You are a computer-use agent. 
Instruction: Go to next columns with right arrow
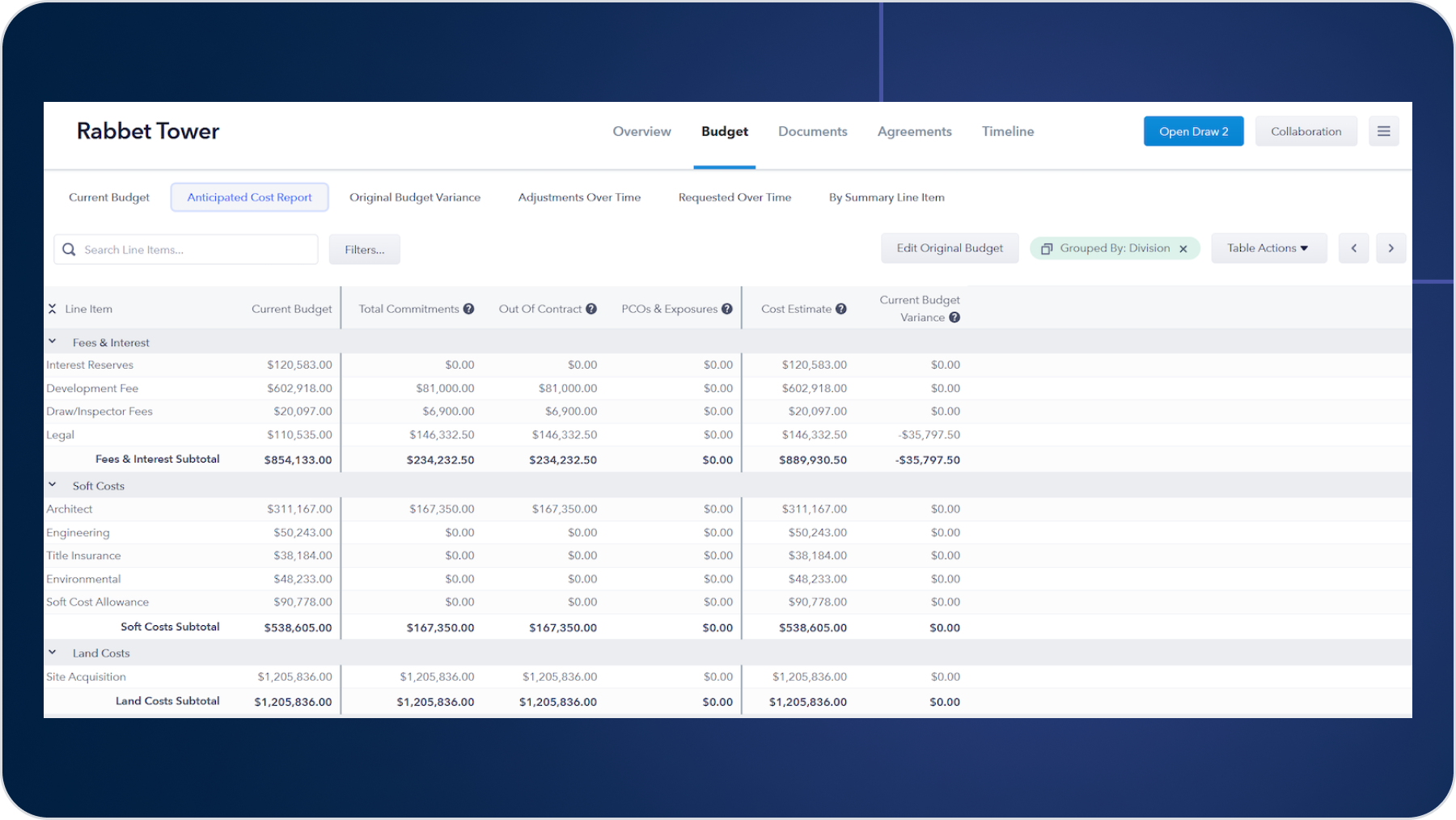1390,248
